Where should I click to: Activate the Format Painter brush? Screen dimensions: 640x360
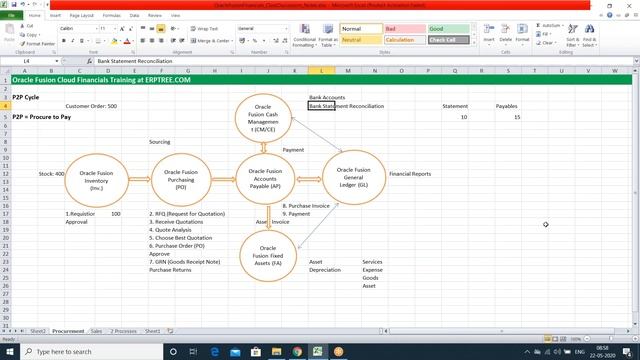38,44
